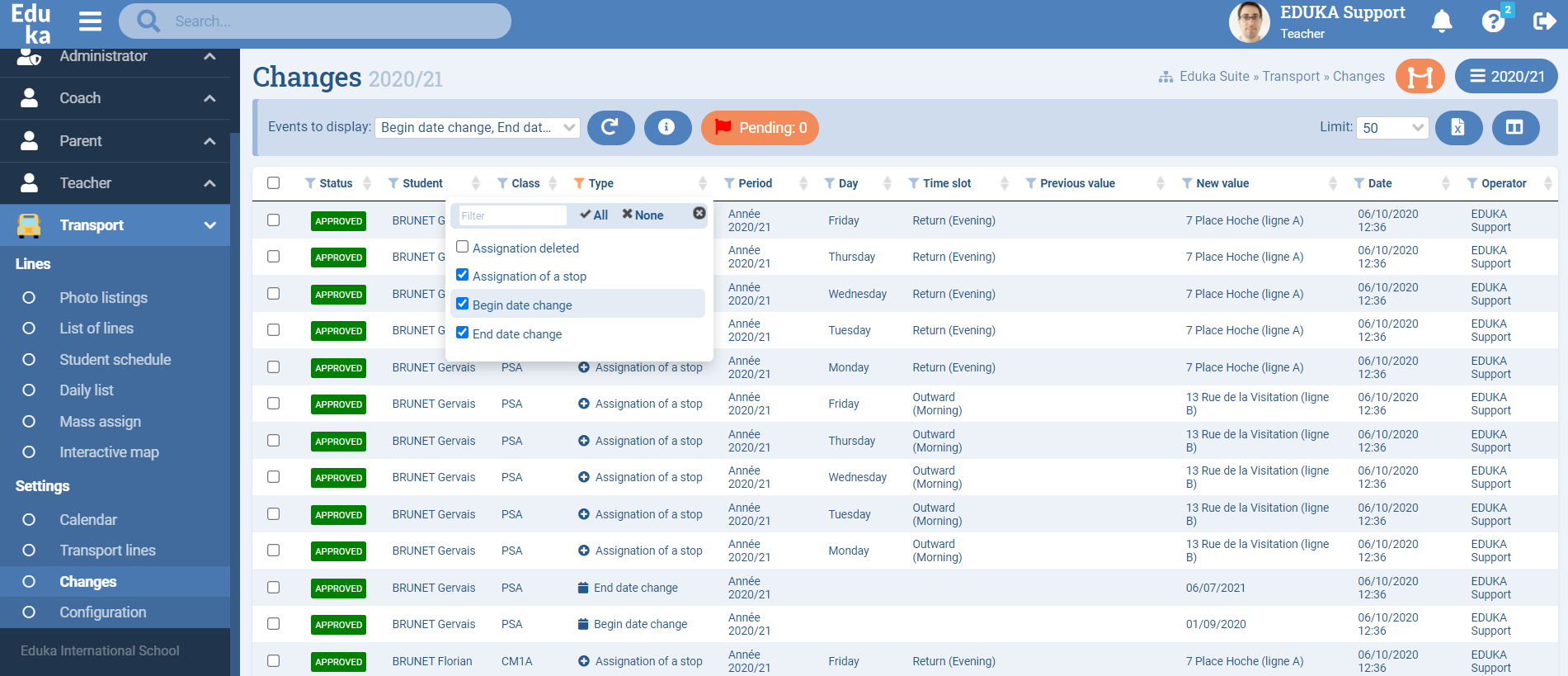This screenshot has height=676, width=1568.
Task: Click the New value filter icon
Action: pos(1187,183)
